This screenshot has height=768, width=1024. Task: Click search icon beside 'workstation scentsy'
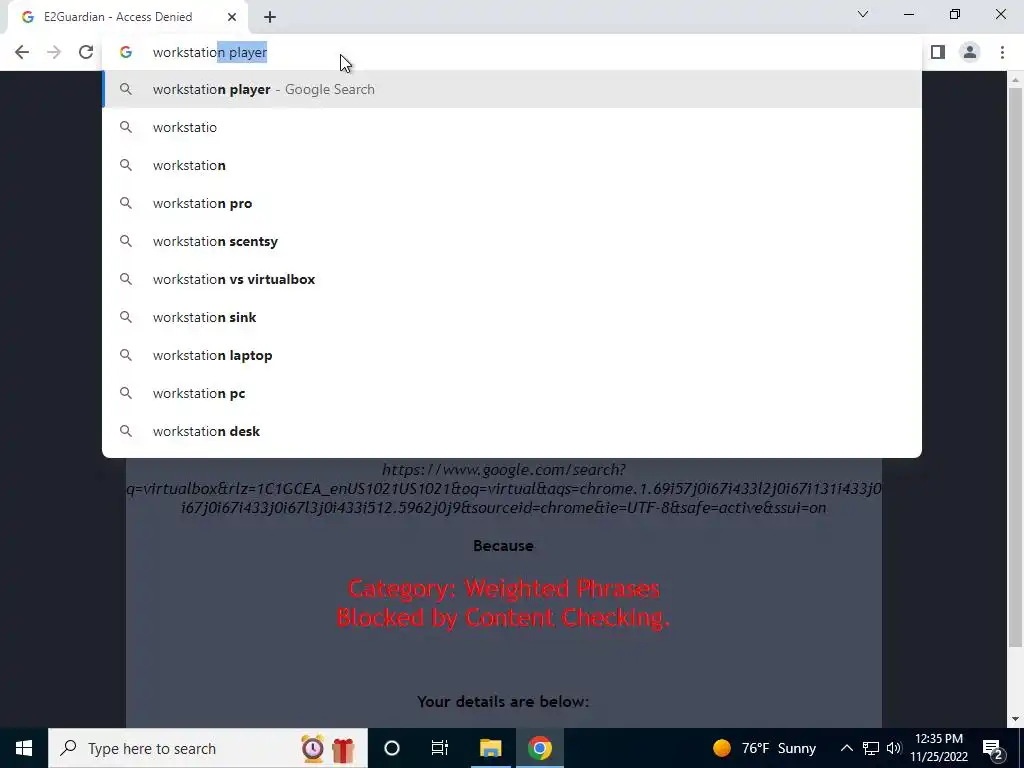(x=126, y=241)
